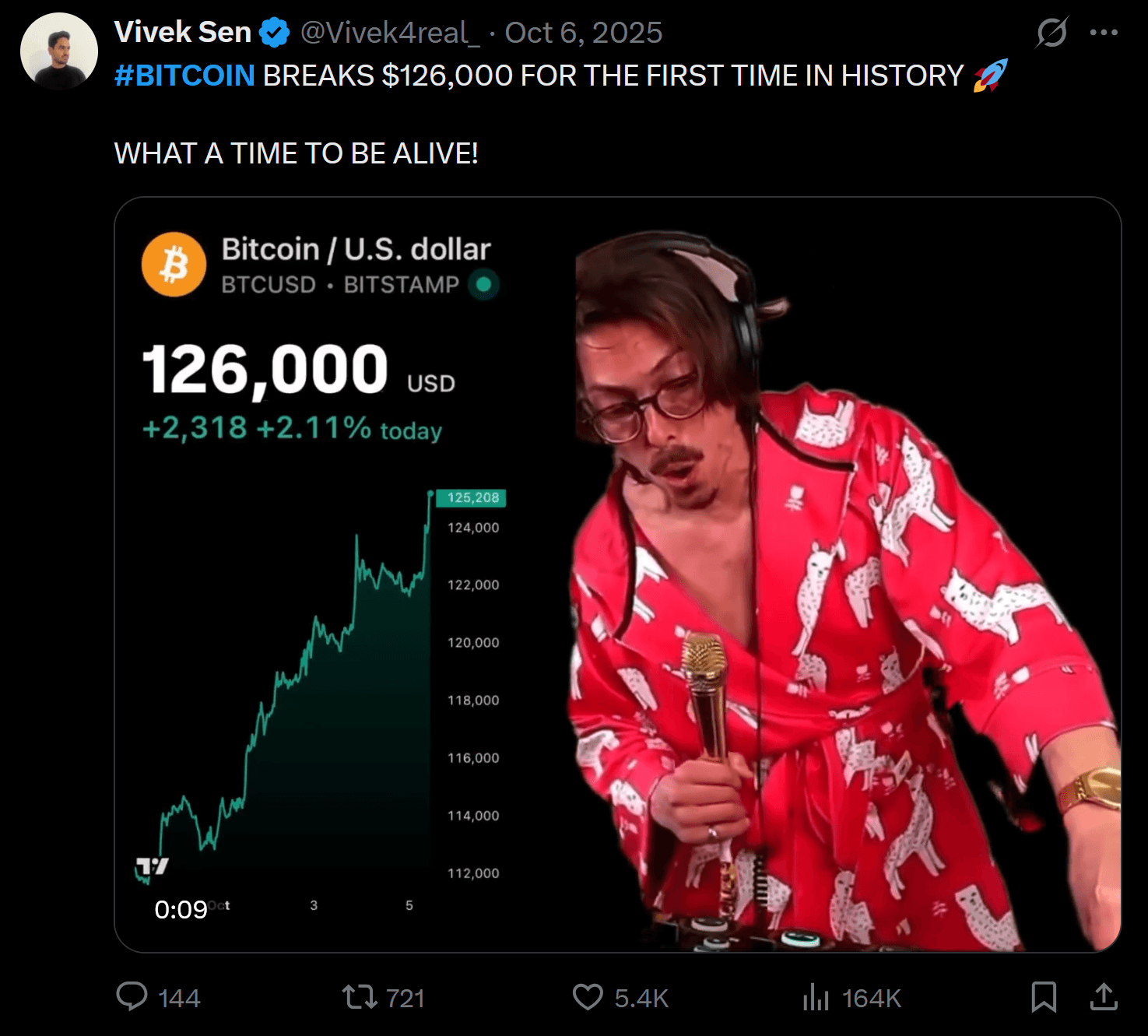Click the 125,208 green price label

click(x=472, y=498)
